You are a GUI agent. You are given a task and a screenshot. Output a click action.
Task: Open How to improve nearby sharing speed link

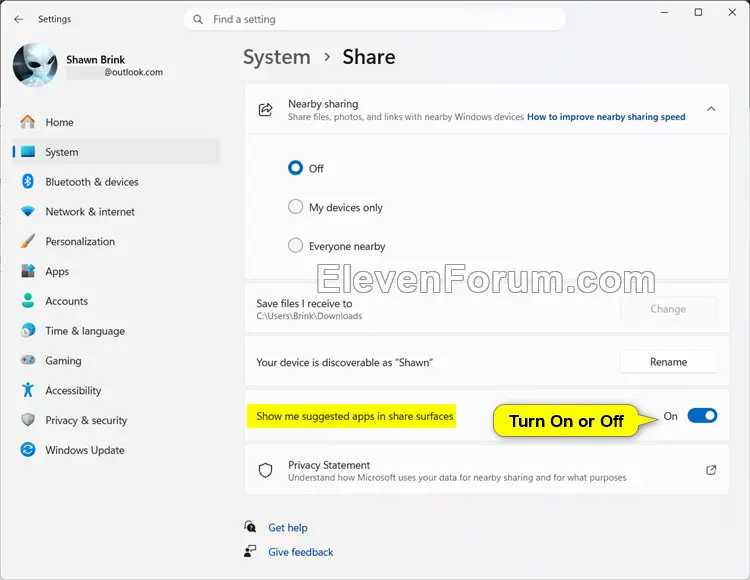(x=606, y=117)
